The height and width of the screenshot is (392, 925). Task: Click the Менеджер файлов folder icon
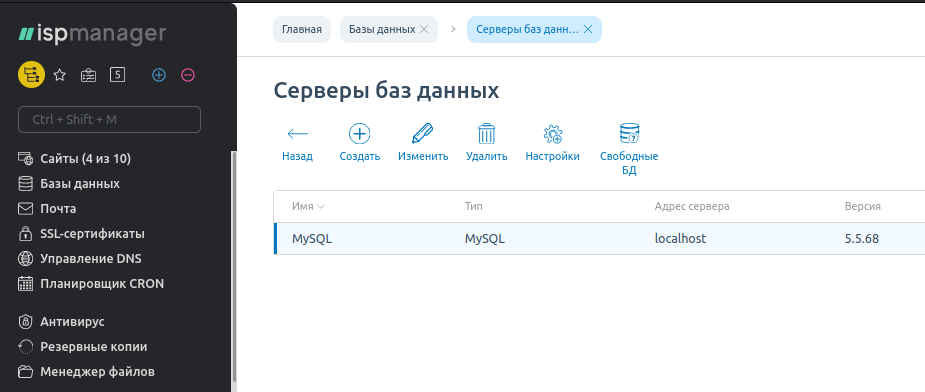click(x=25, y=372)
